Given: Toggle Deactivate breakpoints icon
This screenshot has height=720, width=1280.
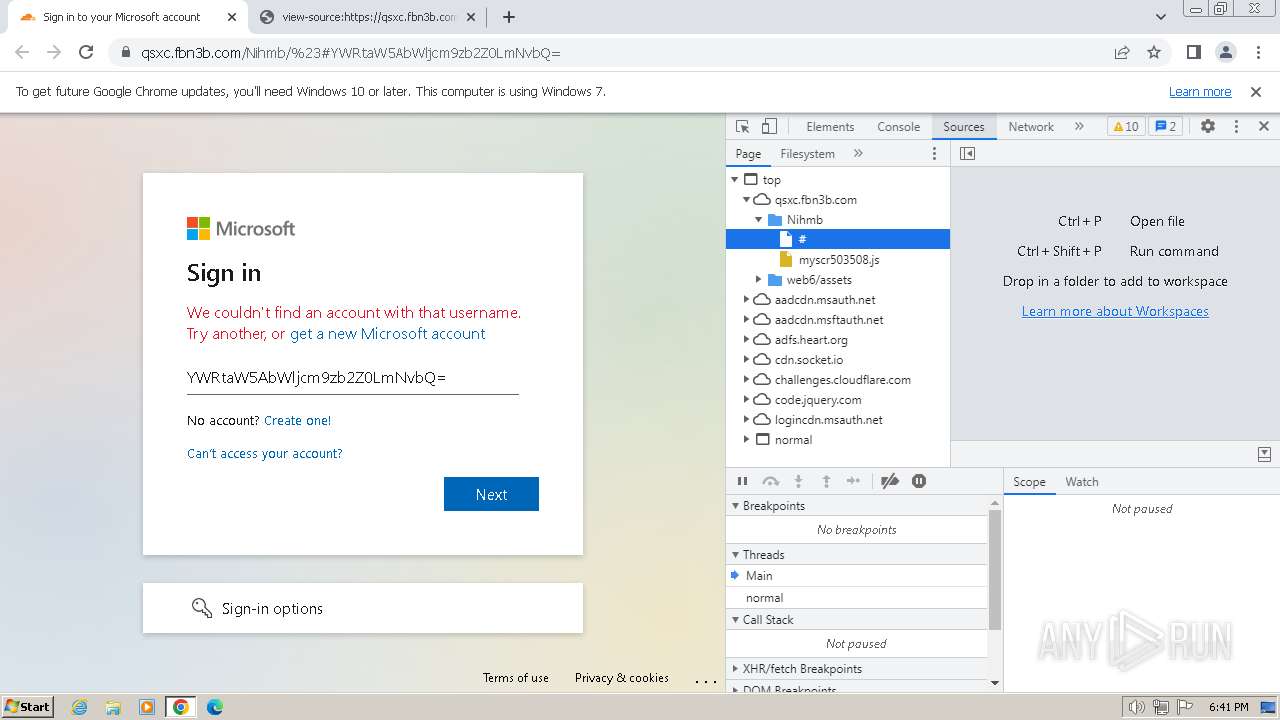Looking at the screenshot, I should [890, 481].
